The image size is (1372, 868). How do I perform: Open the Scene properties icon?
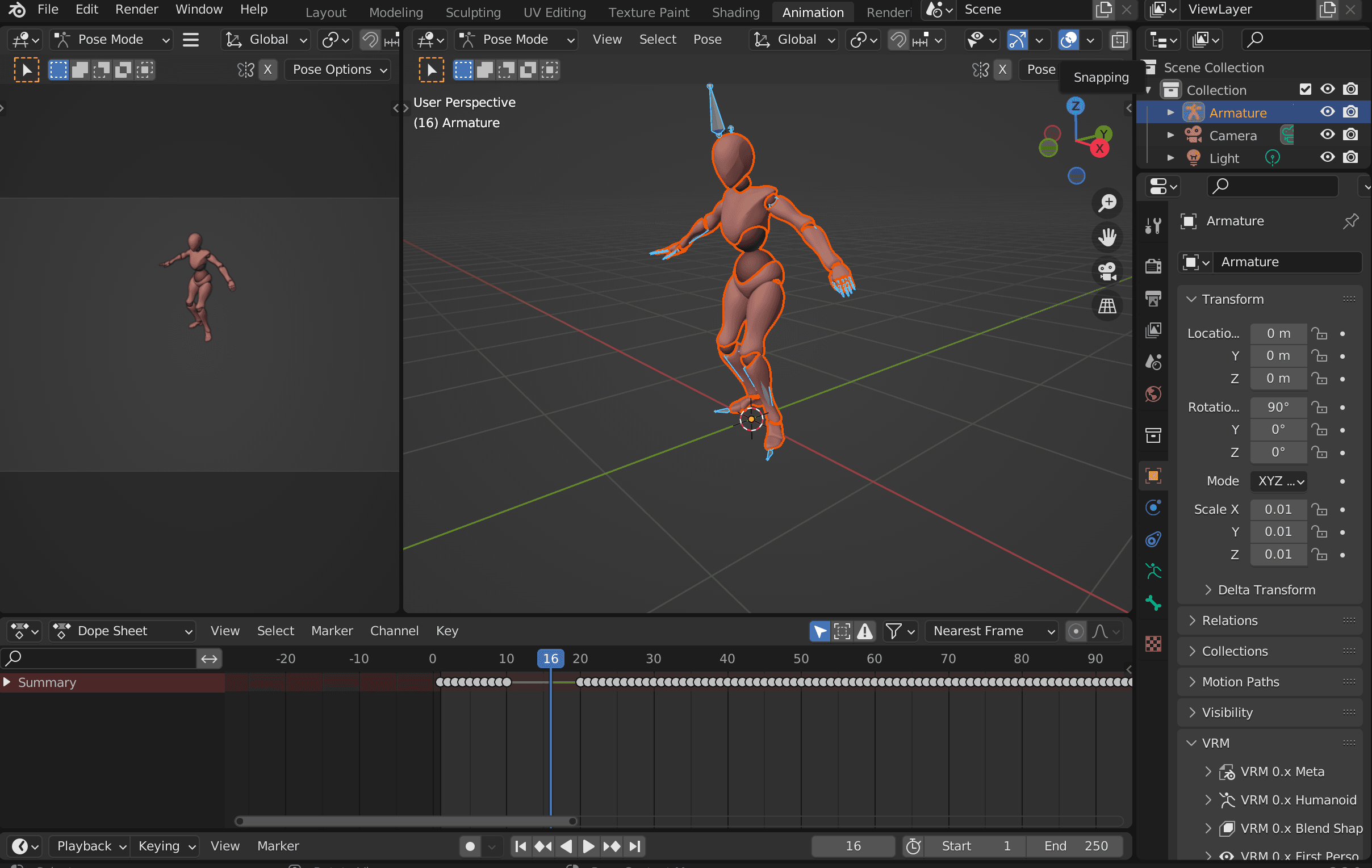click(x=1153, y=362)
